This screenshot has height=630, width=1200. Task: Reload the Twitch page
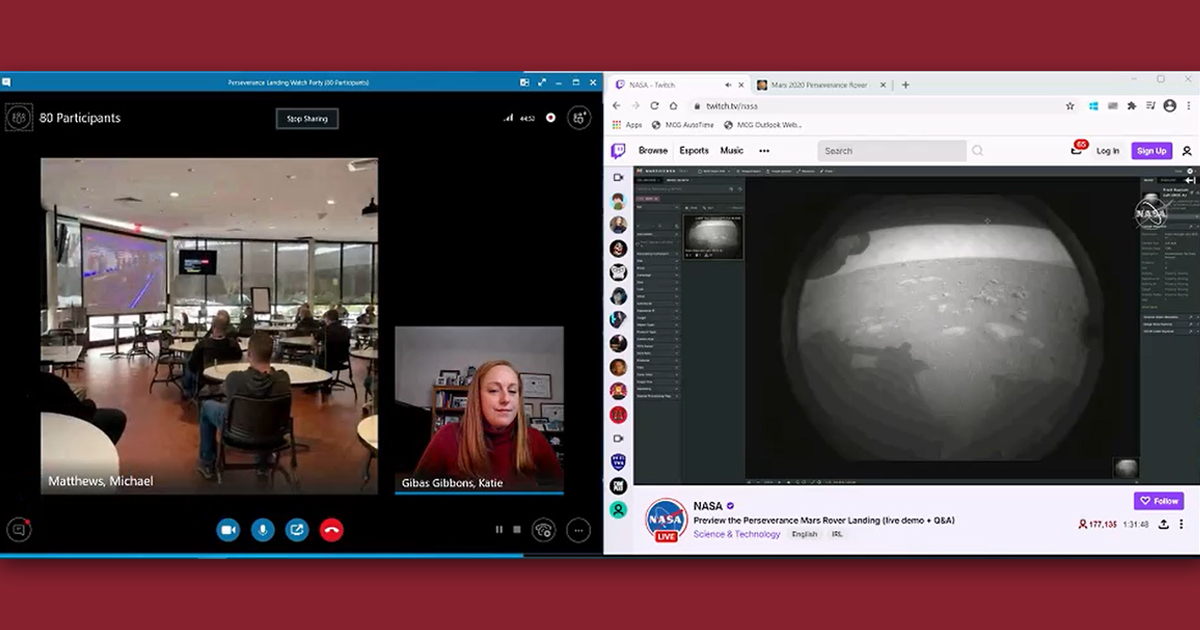point(654,105)
